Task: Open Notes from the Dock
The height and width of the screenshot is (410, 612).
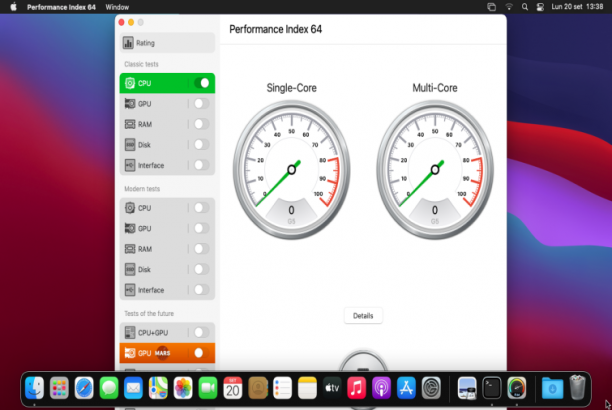Action: coord(307,388)
